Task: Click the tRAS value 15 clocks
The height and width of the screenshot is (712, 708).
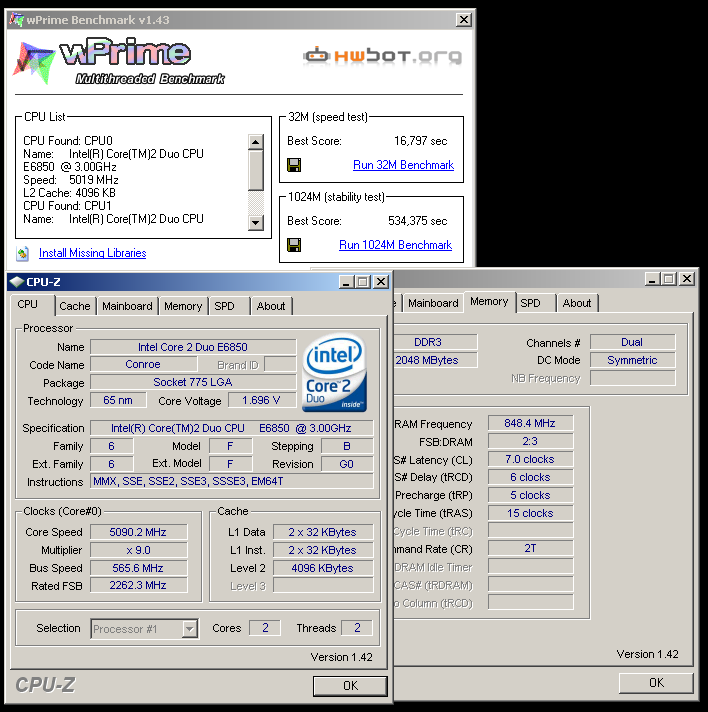Action: [x=530, y=513]
